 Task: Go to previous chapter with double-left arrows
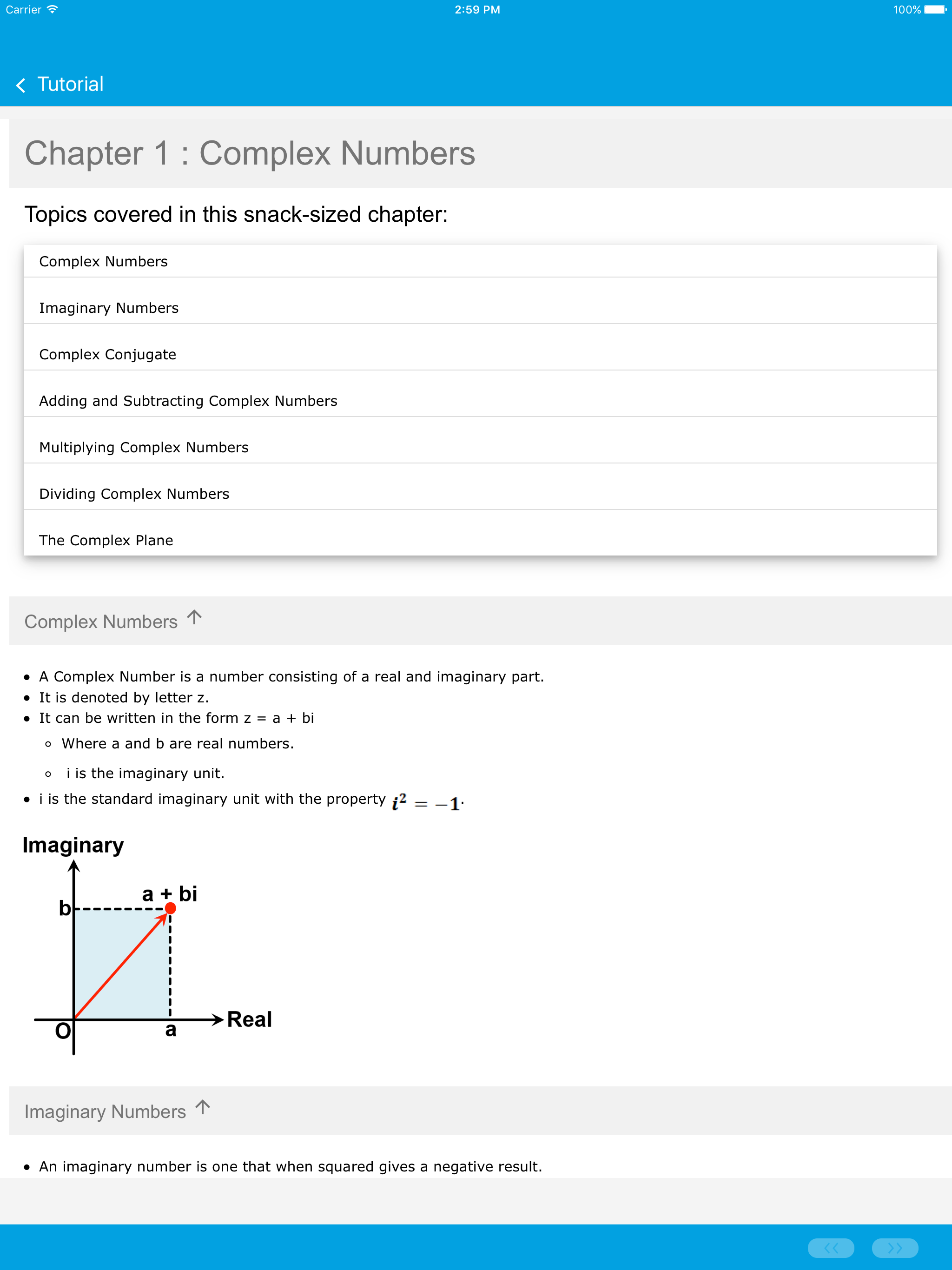(830, 1247)
